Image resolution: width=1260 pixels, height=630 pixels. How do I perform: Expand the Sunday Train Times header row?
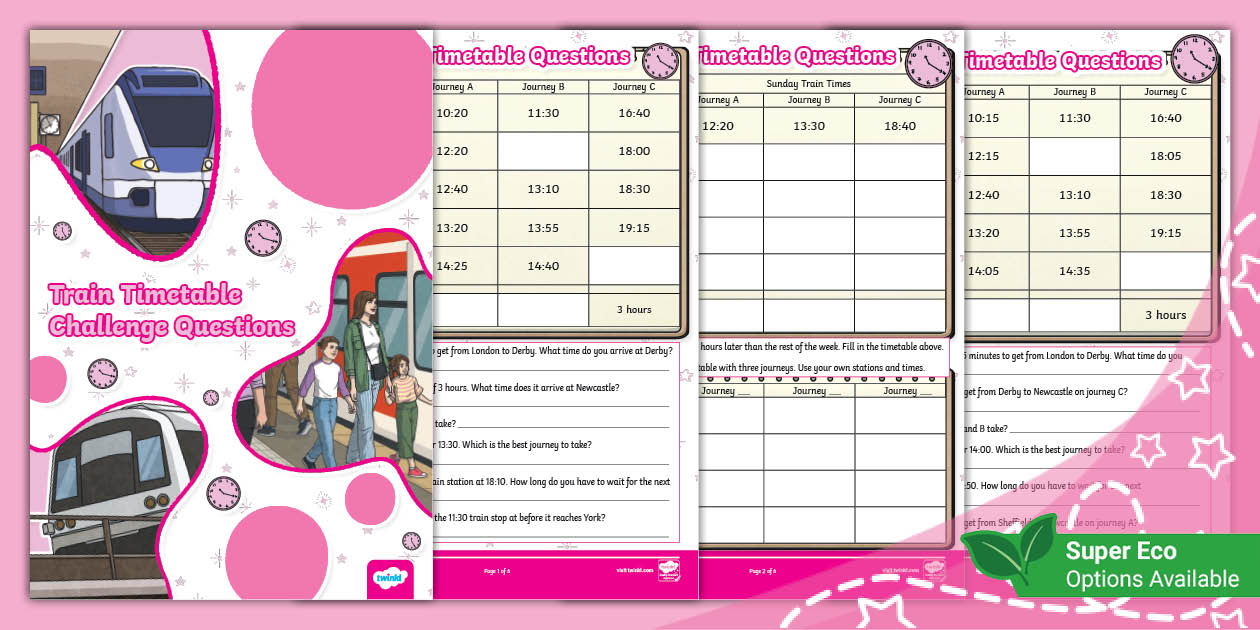(x=808, y=84)
